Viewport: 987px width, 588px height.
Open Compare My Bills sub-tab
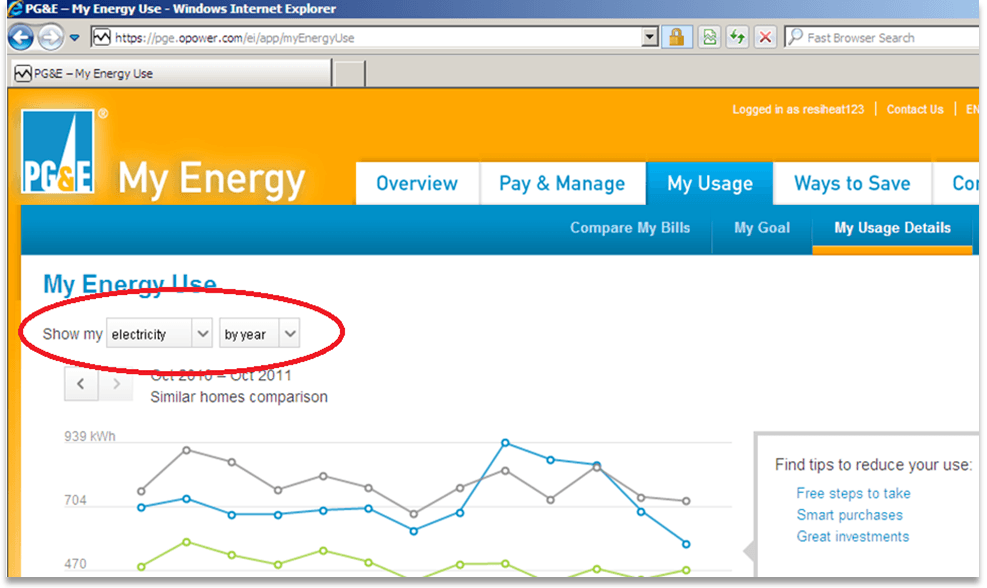coord(629,228)
